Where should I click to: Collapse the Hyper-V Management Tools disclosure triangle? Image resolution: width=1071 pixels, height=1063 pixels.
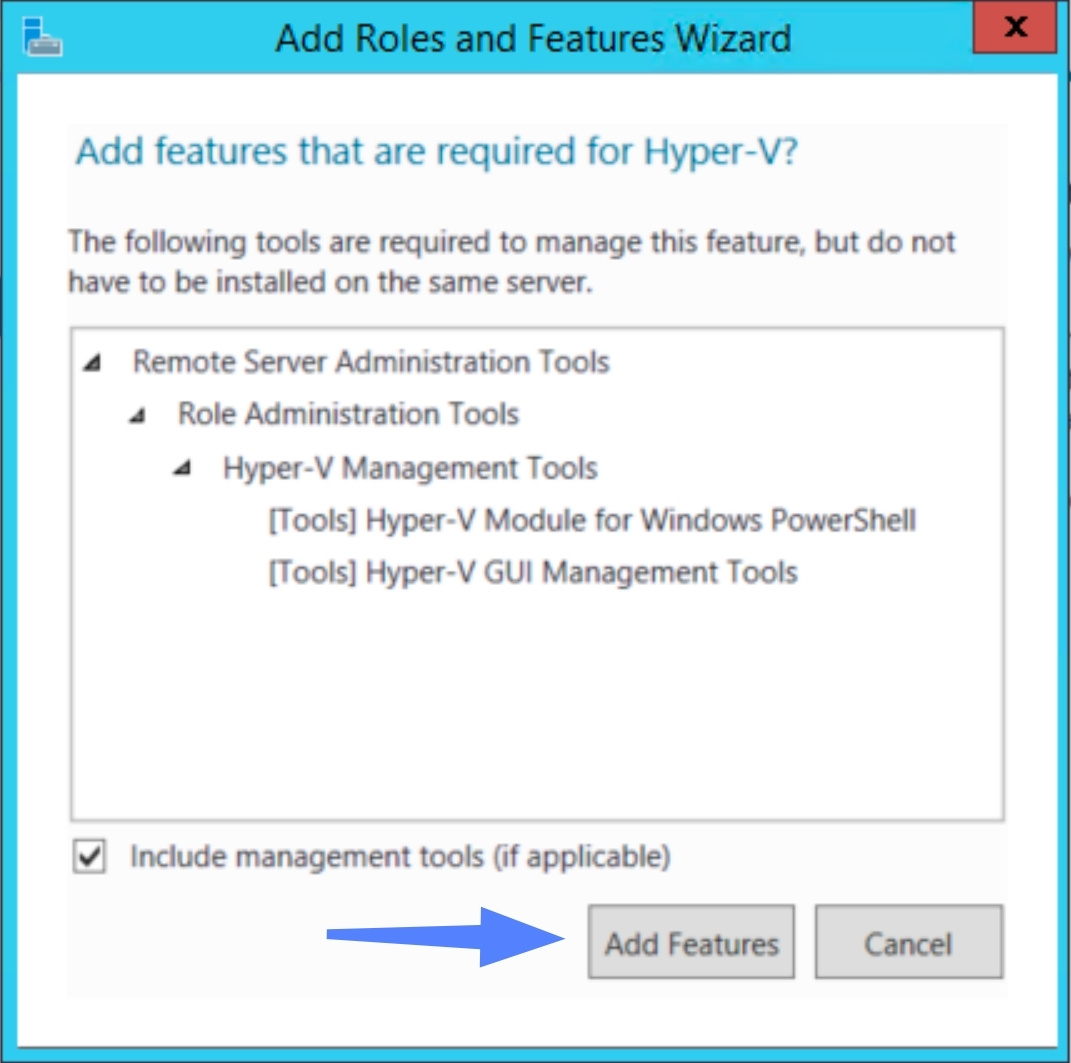pos(182,470)
